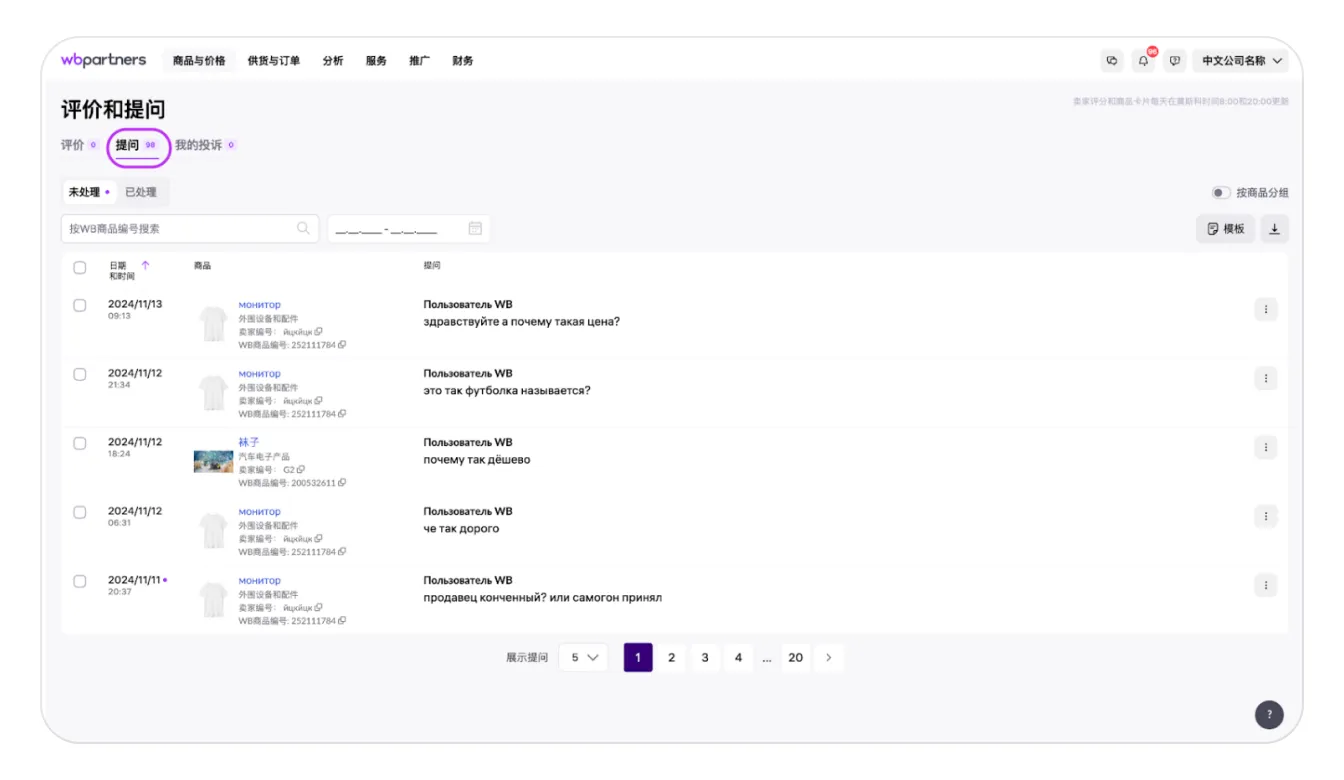The image size is (1344, 780).
Task: Open the 财务 menu
Action: [462, 61]
